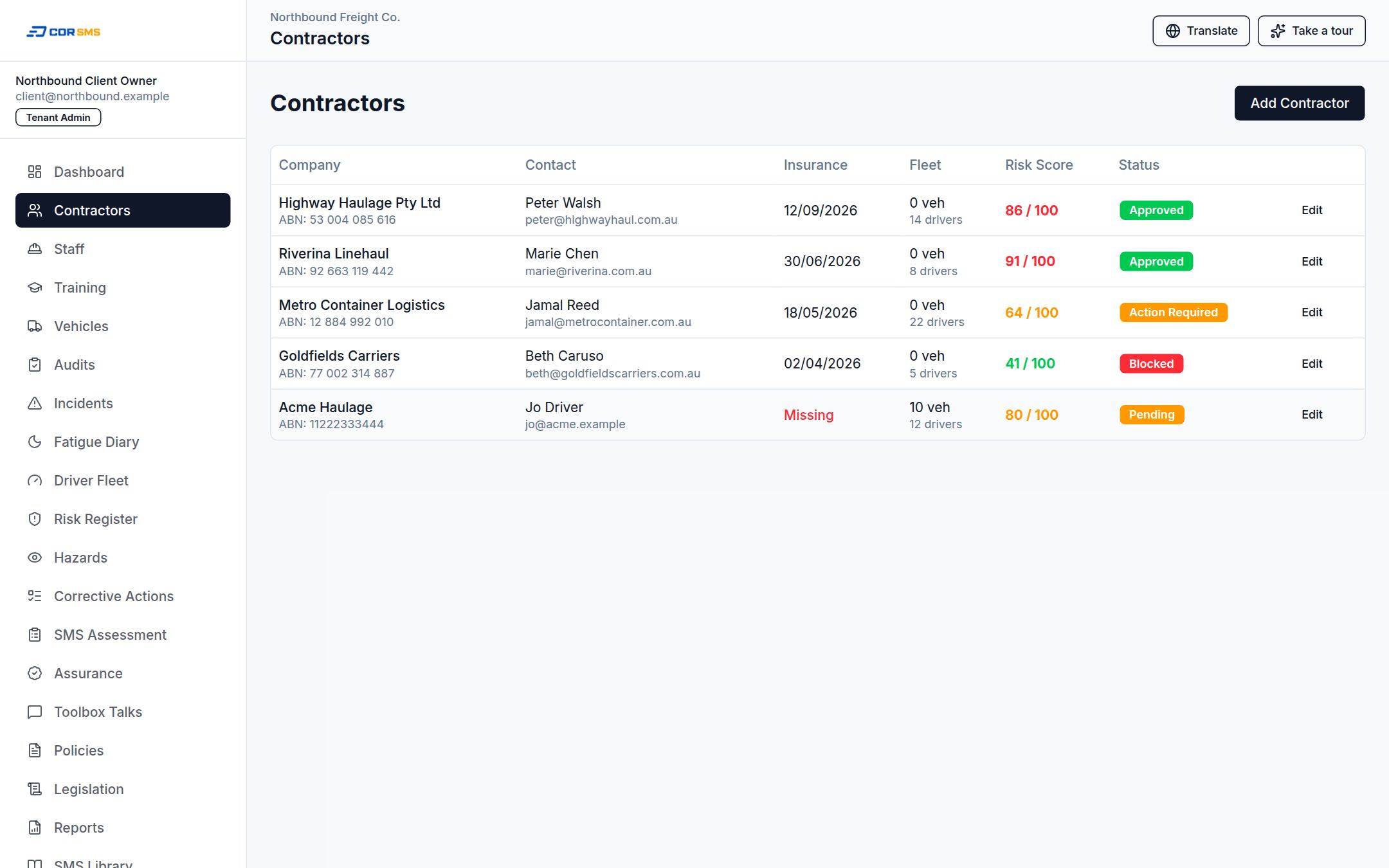Click the Tenant Admin badge
This screenshot has width=1389, height=868.
[x=58, y=118]
